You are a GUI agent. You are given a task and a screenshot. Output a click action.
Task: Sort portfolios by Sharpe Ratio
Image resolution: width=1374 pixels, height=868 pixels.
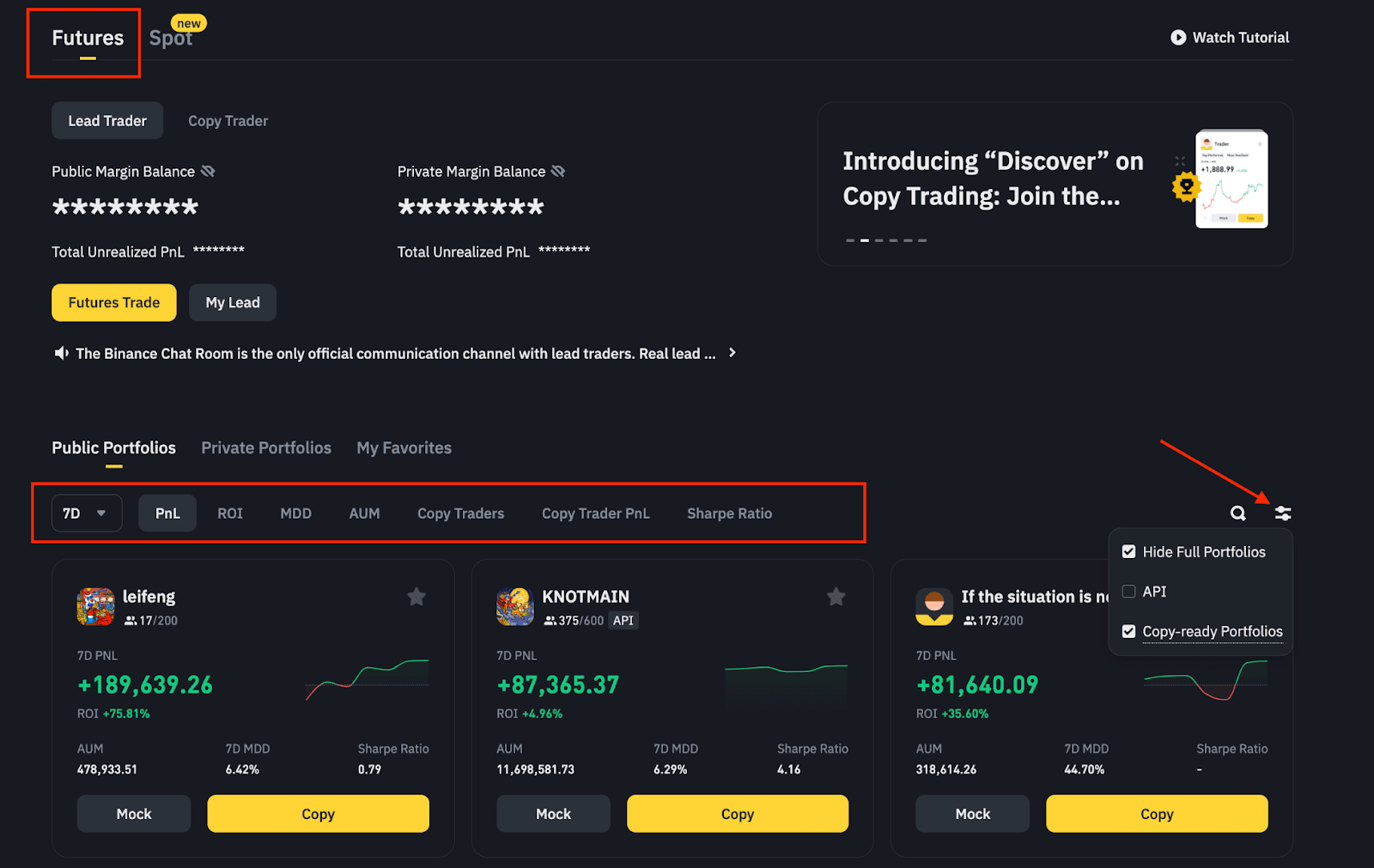(x=730, y=513)
